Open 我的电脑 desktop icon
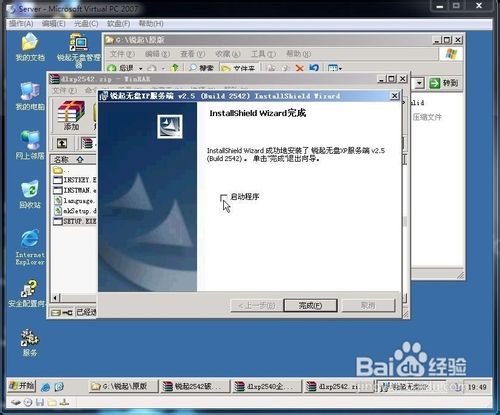500x415 pixels. click(x=30, y=96)
